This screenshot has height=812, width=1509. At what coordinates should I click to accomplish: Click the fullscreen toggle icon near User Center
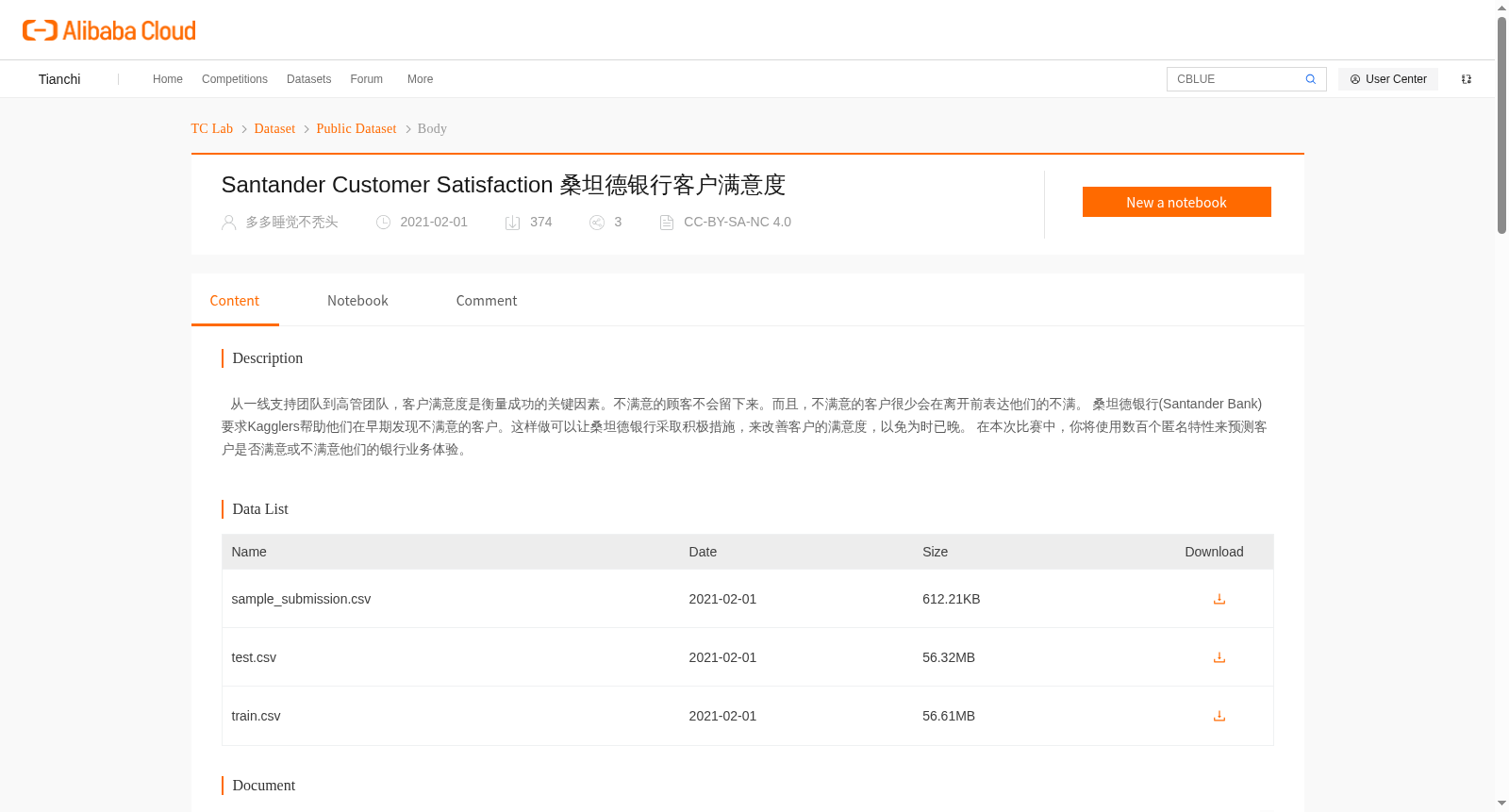(1467, 79)
